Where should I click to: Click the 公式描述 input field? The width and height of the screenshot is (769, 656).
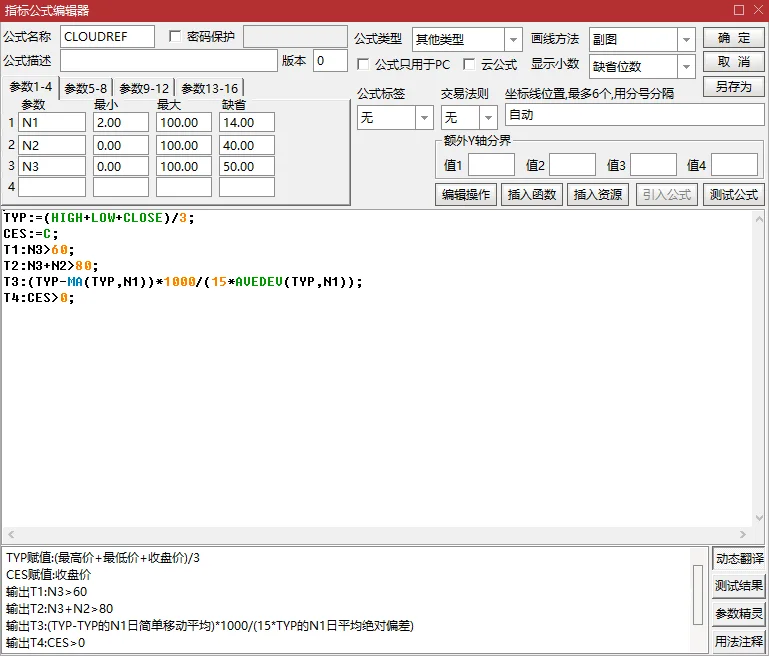click(169, 61)
